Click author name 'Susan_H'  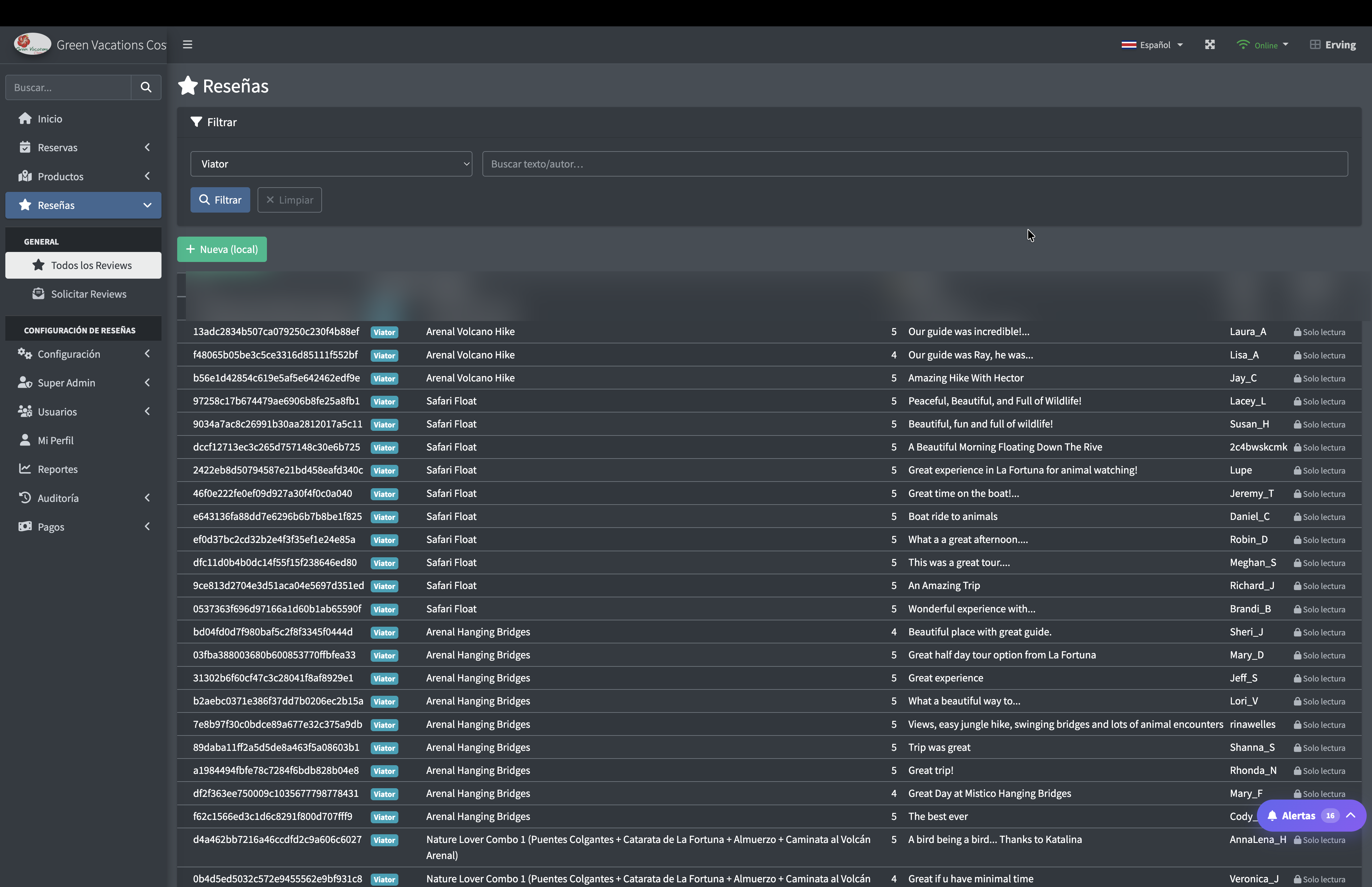[1249, 424]
